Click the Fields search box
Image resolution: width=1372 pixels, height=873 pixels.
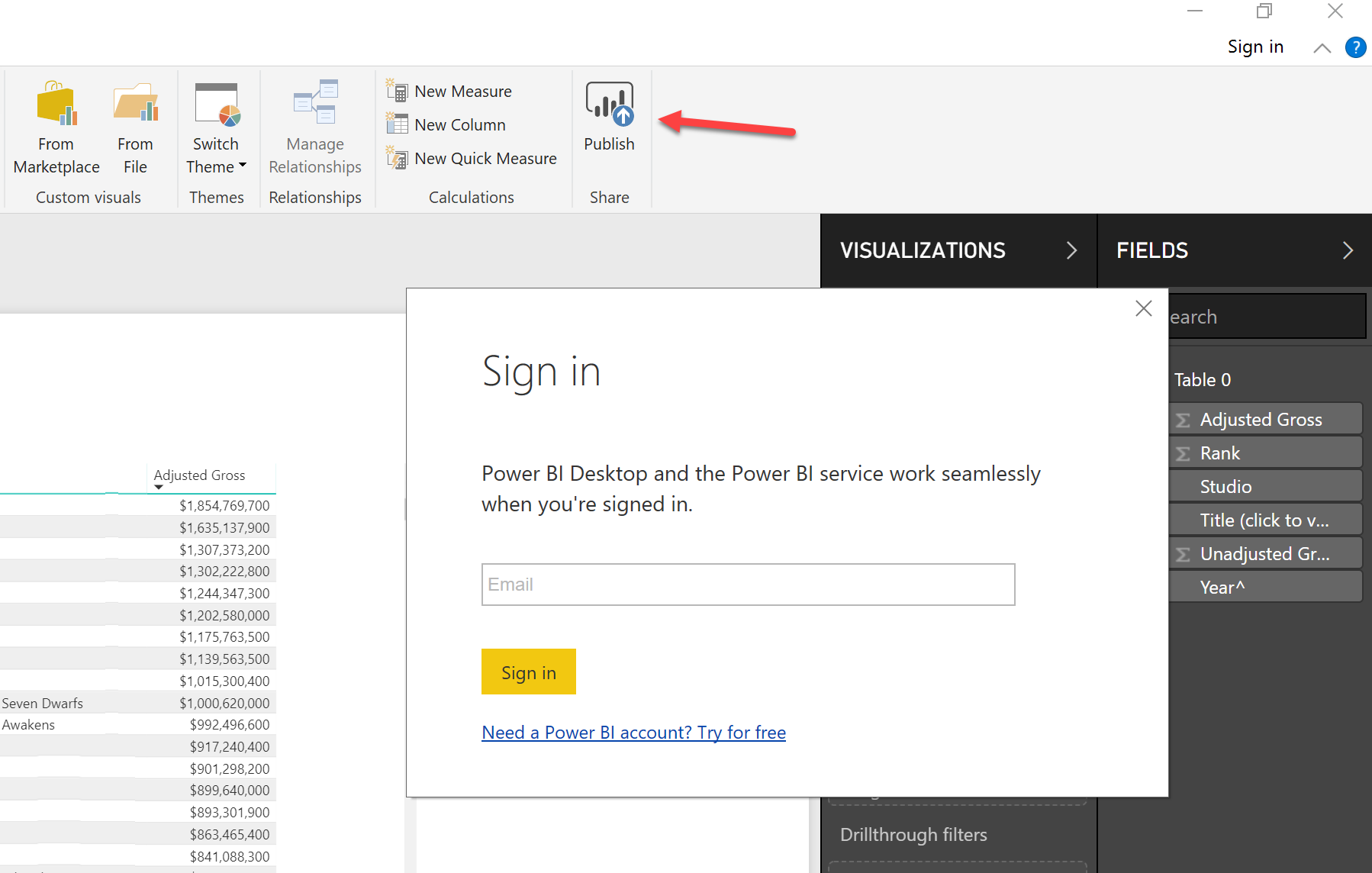[1267, 317]
